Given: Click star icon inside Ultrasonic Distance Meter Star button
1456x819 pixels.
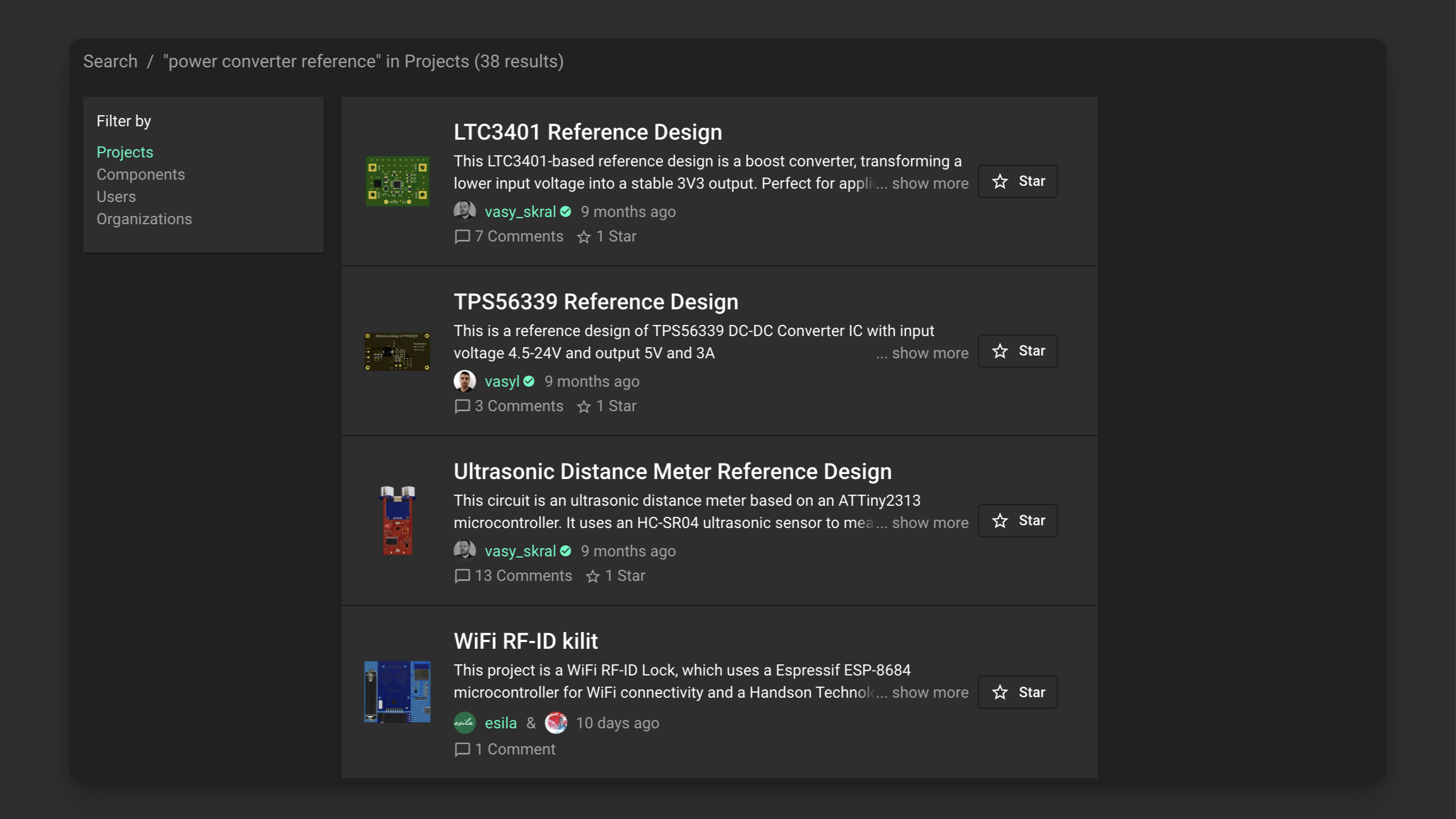Looking at the screenshot, I should click(x=1000, y=520).
